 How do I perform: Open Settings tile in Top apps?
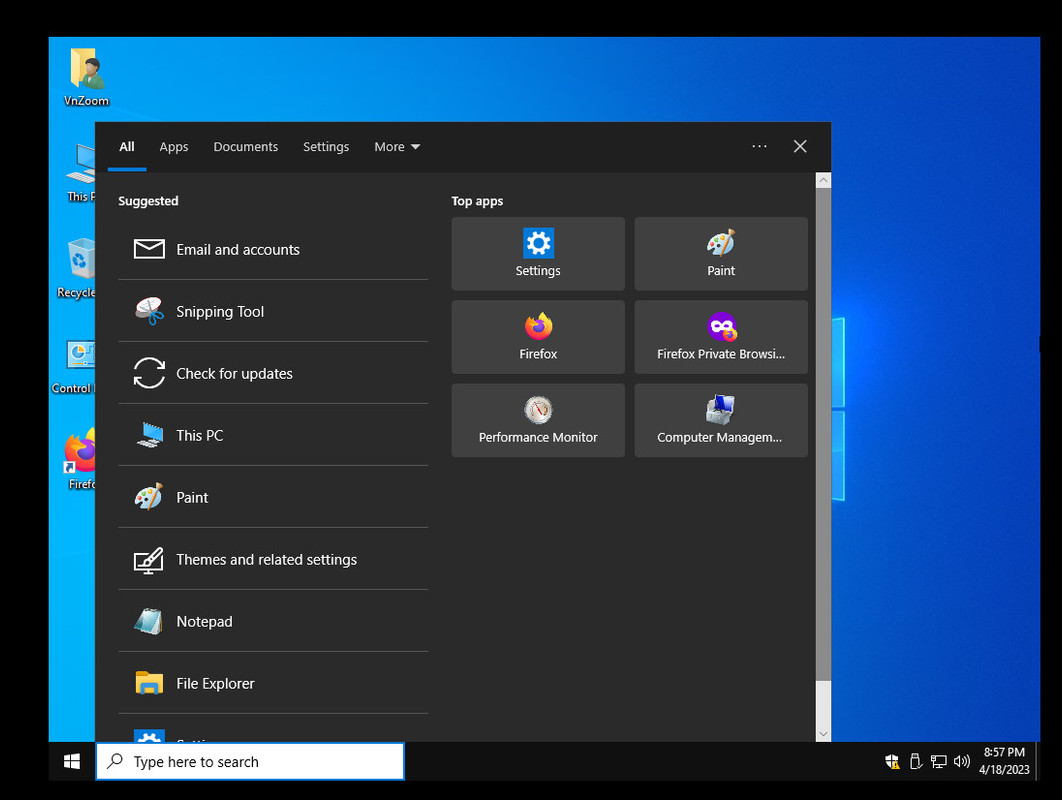click(x=538, y=254)
